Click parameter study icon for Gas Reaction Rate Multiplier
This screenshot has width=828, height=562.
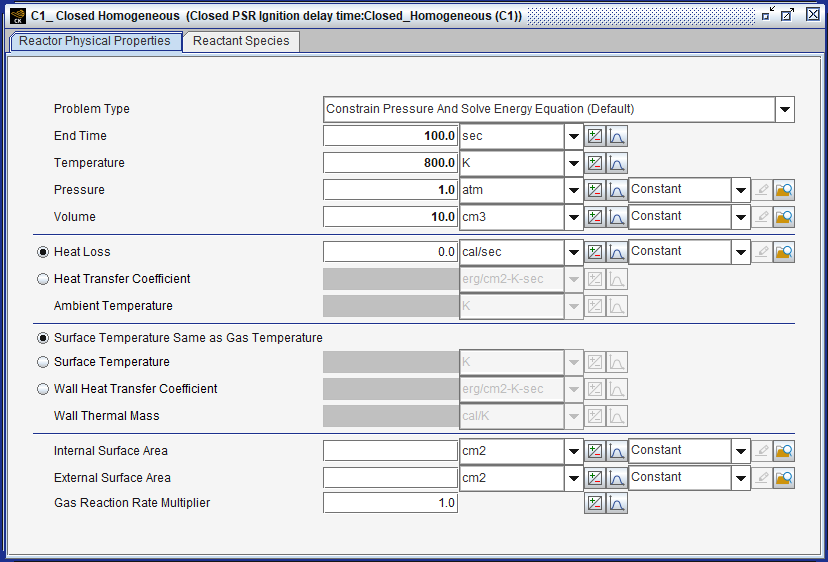click(x=595, y=503)
